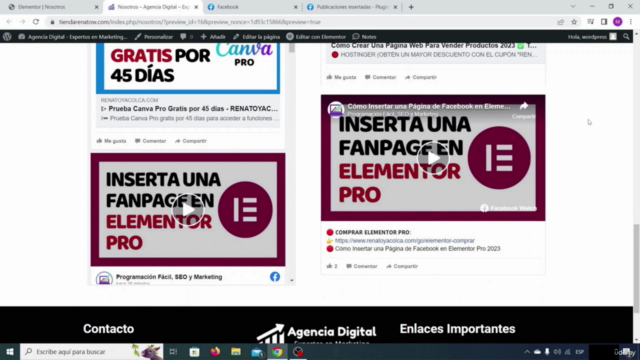Open Notes in admin bar

[x=364, y=37]
